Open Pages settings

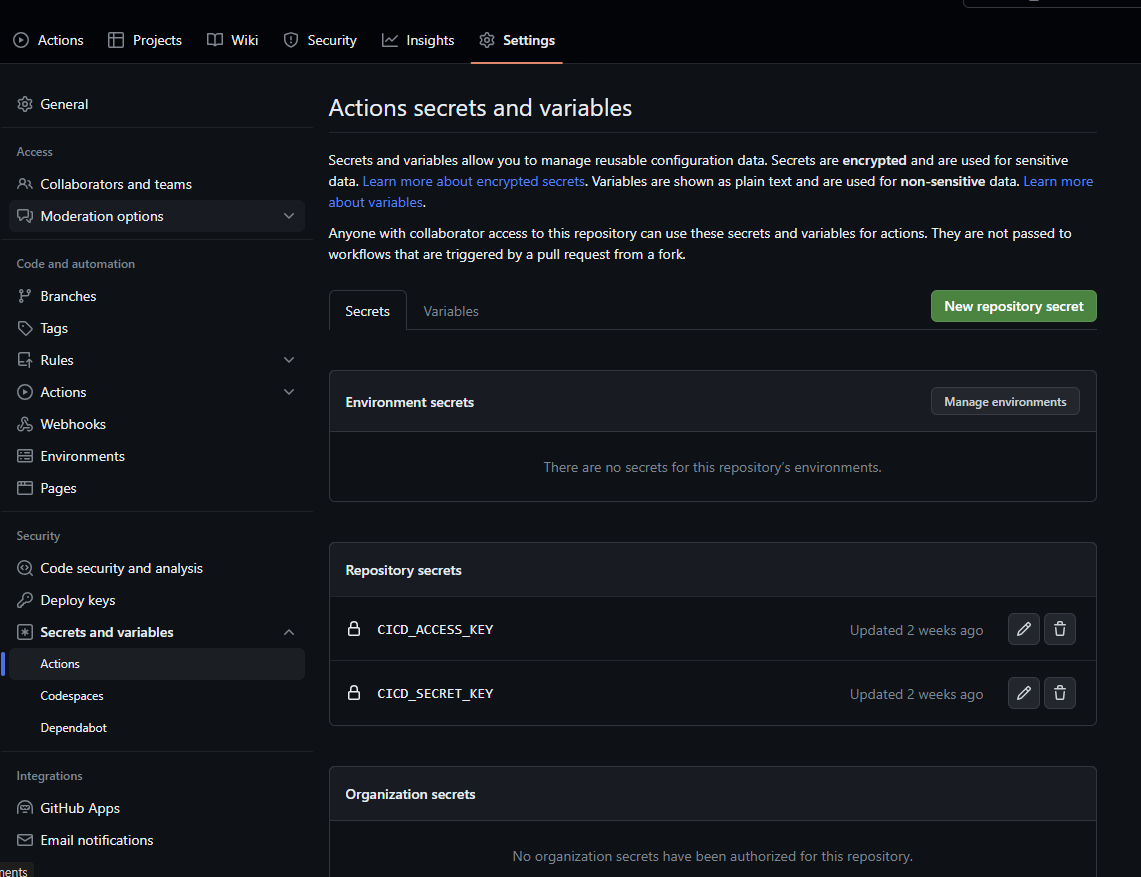pos(157,488)
